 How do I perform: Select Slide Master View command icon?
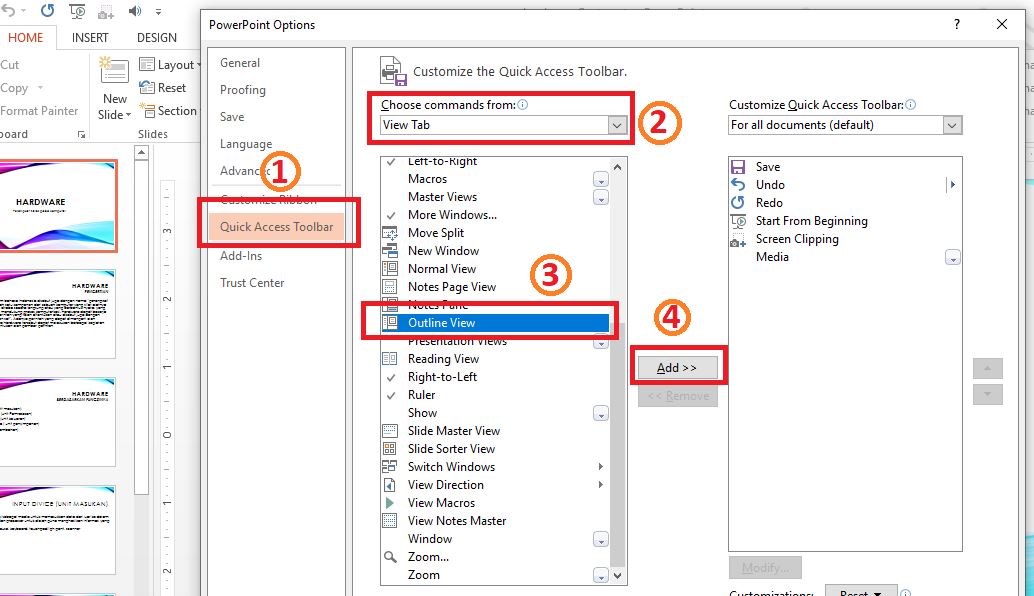390,431
